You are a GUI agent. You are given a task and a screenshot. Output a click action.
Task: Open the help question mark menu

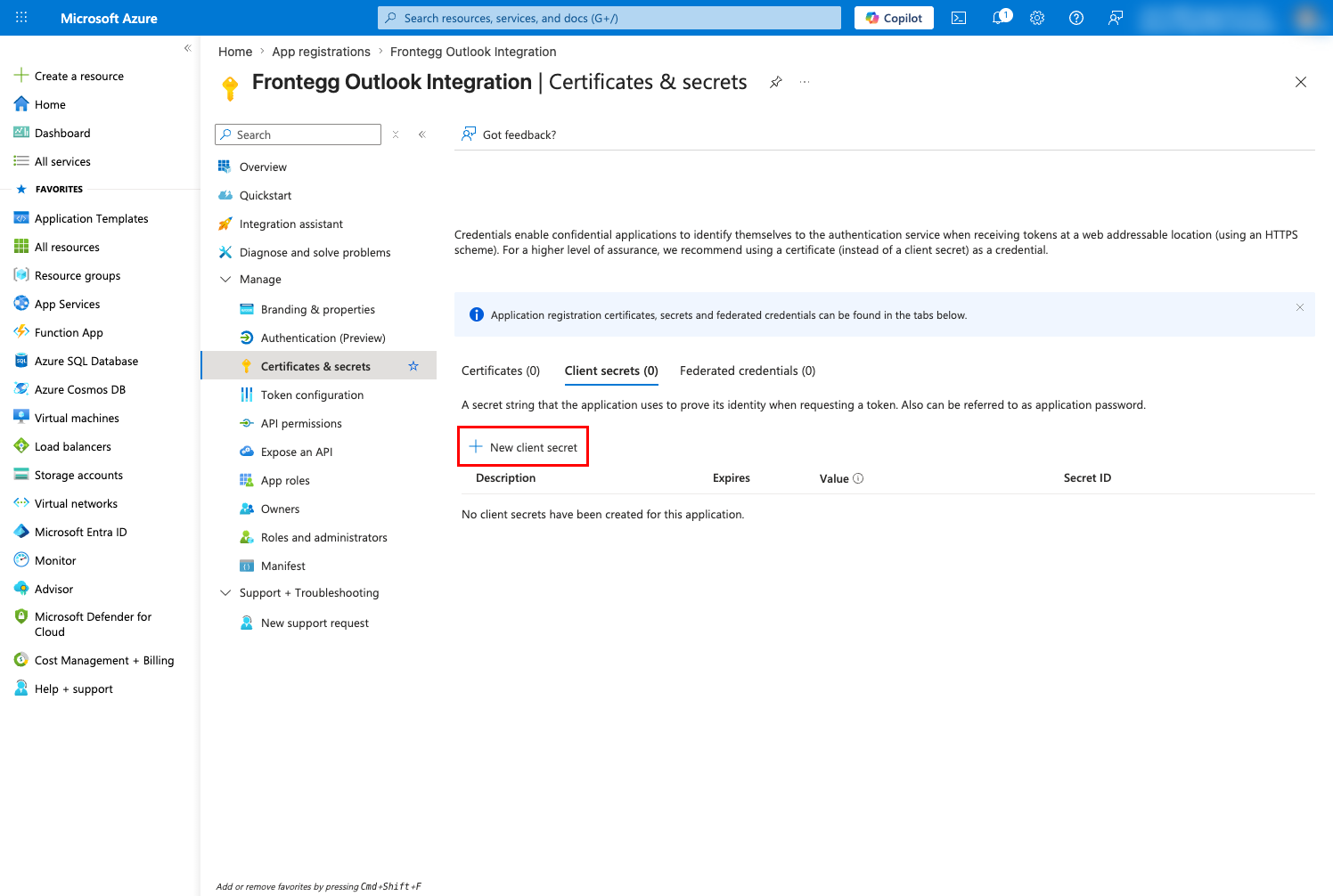tap(1076, 18)
